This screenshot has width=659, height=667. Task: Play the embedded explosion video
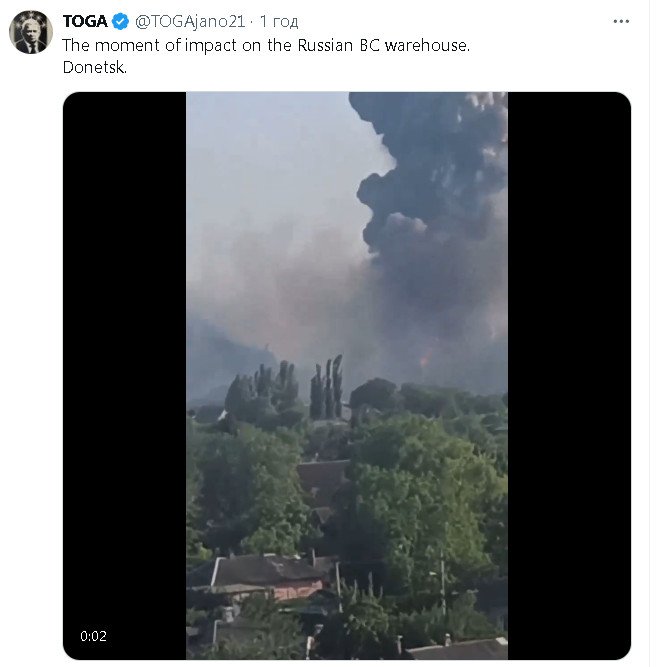[346, 376]
